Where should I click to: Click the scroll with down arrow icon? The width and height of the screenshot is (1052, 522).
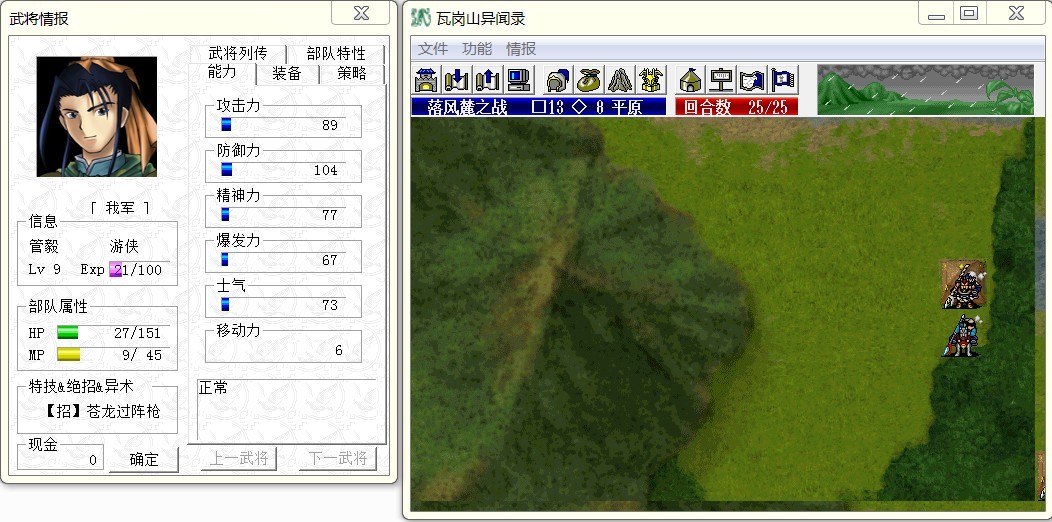[457, 80]
